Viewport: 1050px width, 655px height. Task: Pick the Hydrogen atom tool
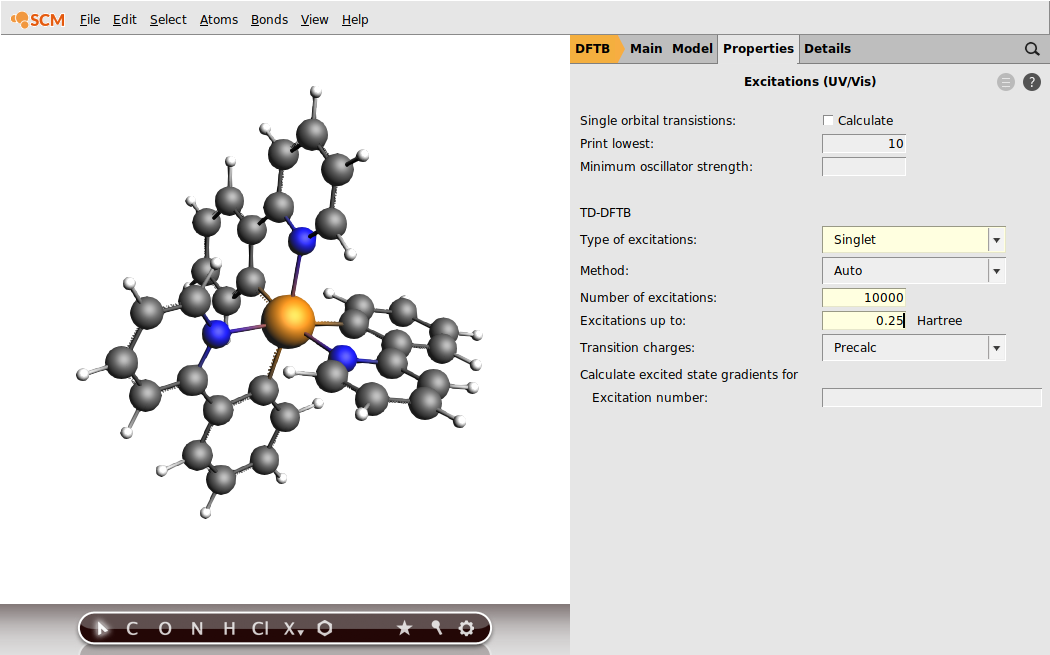click(228, 628)
